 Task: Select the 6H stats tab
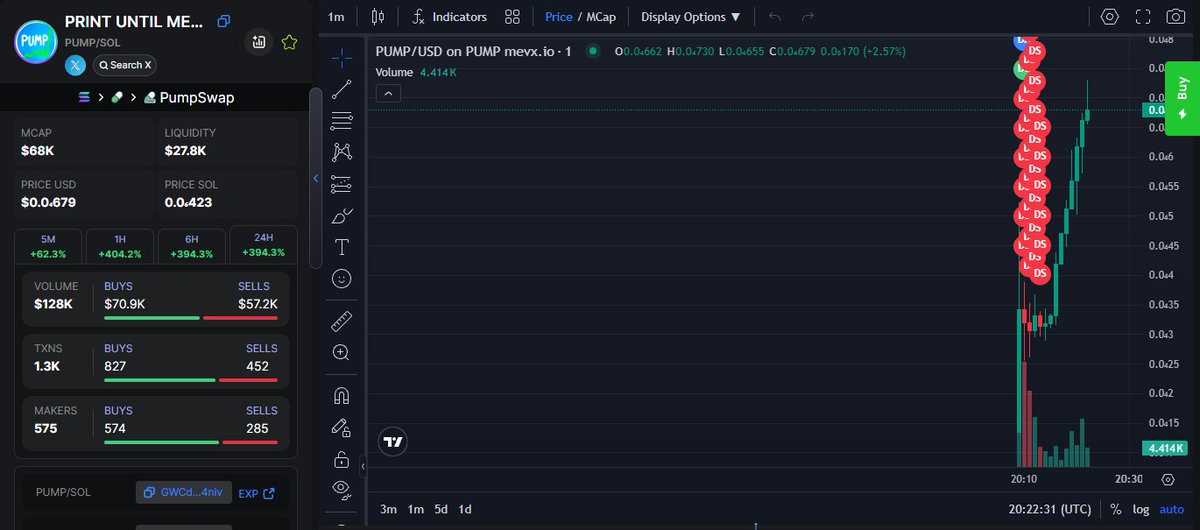click(x=192, y=246)
